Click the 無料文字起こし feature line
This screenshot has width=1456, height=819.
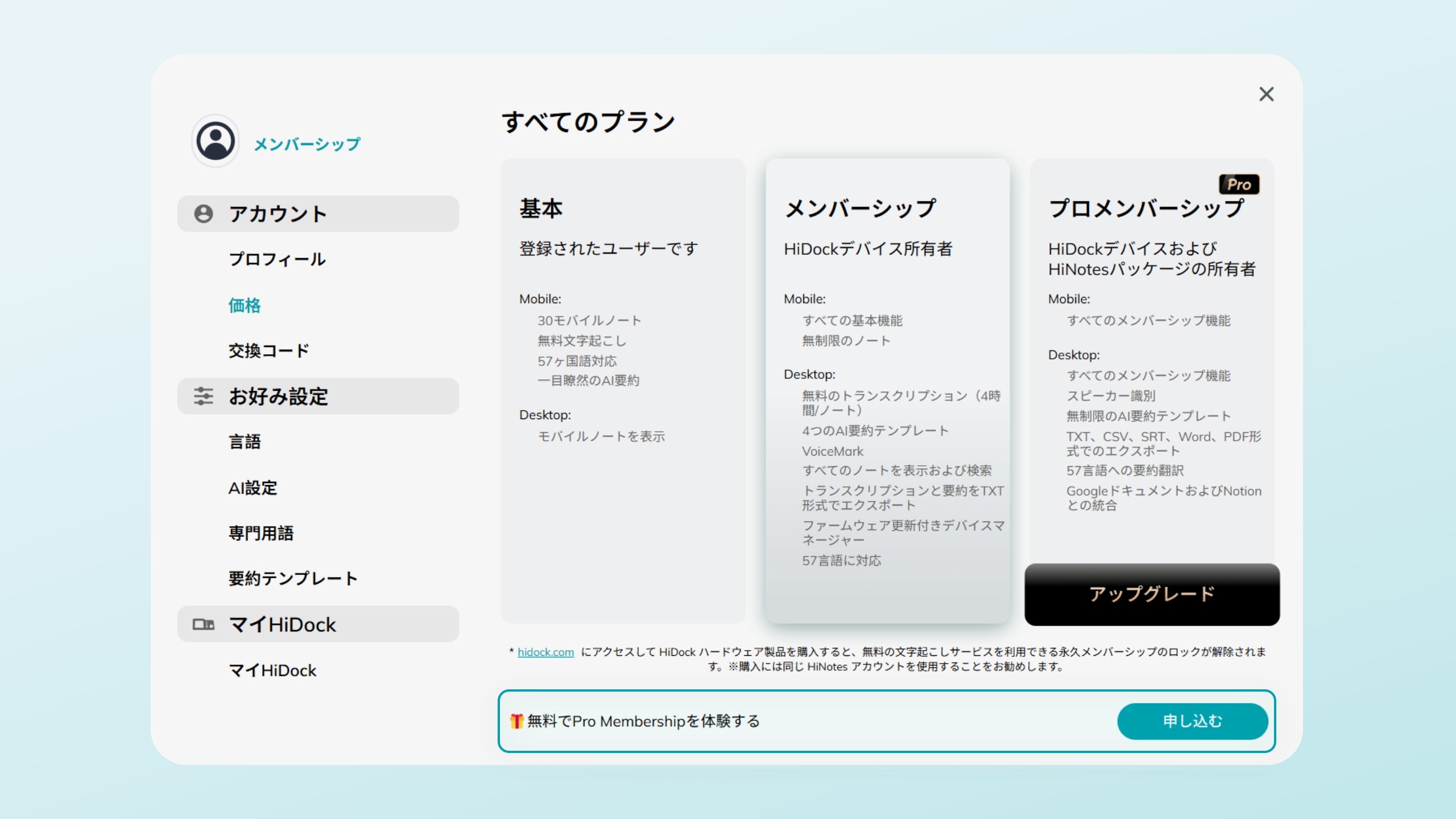tap(582, 341)
